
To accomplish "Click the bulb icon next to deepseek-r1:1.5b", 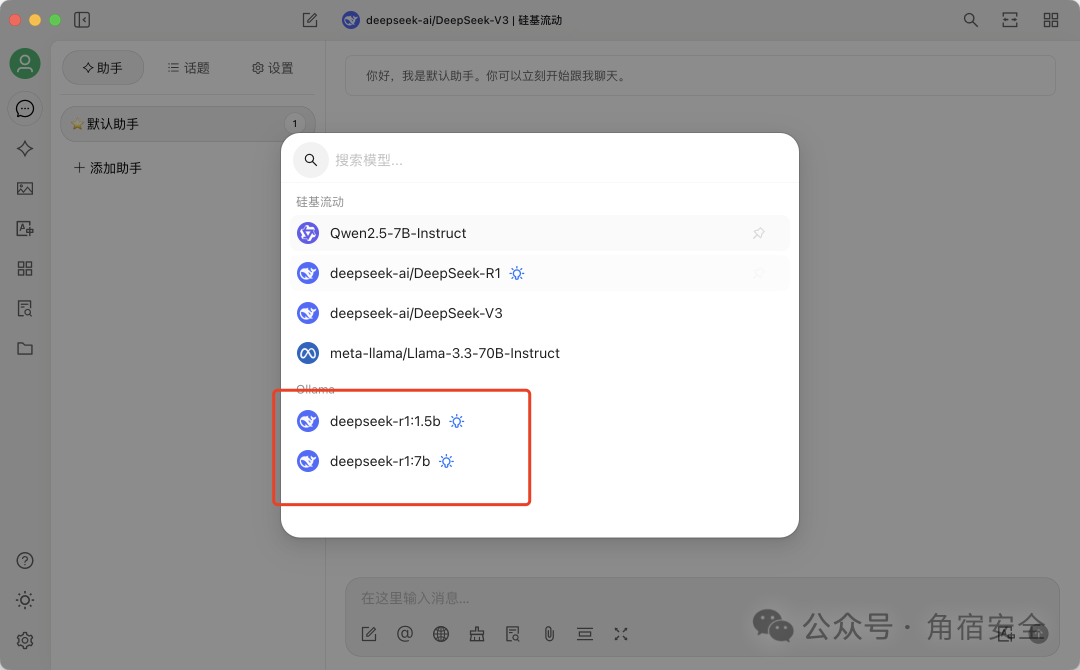I will pos(457,421).
